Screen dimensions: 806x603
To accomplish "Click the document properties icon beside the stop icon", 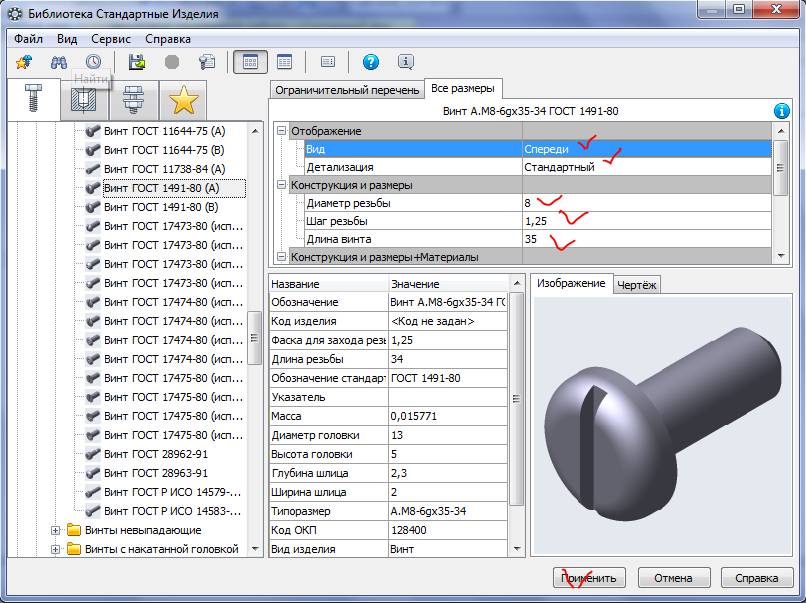I will click(207, 62).
